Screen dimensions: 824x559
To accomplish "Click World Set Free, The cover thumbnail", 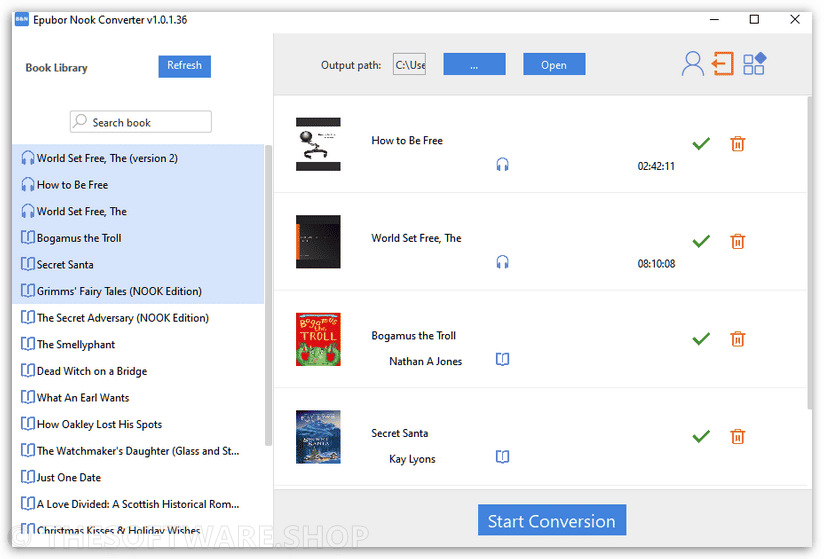I will click(318, 242).
